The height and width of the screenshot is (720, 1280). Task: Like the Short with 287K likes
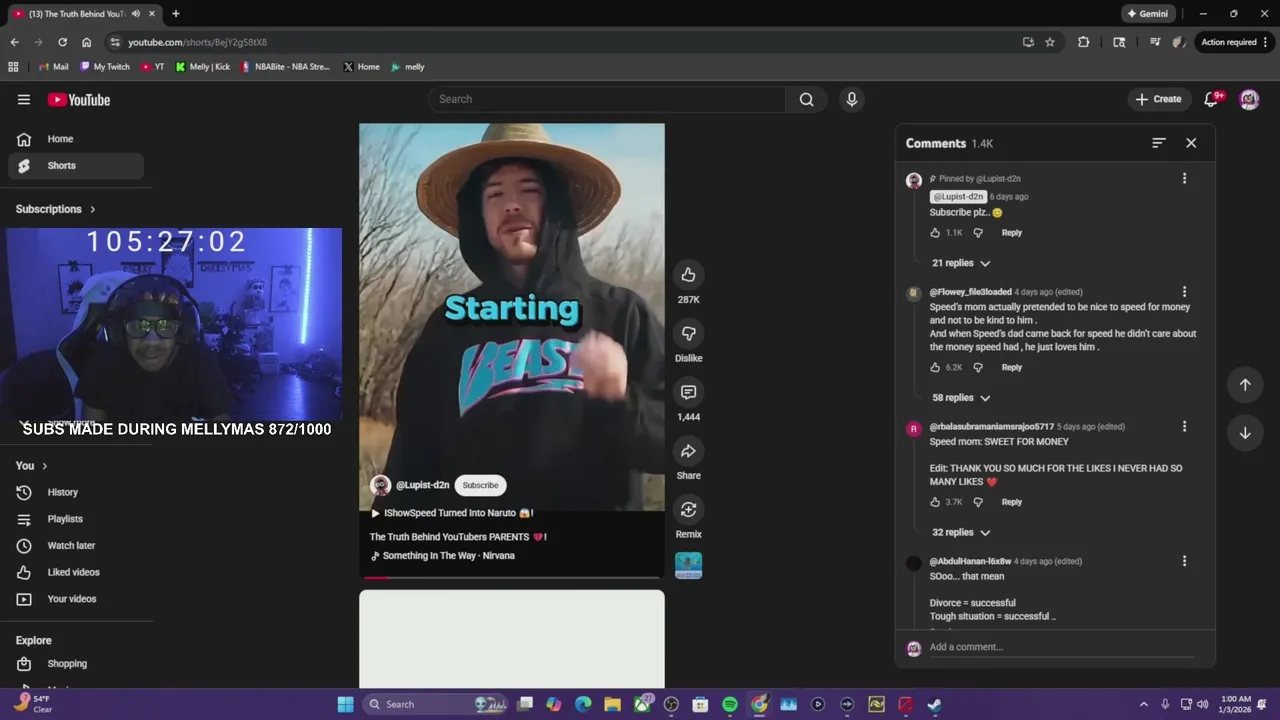[x=688, y=275]
